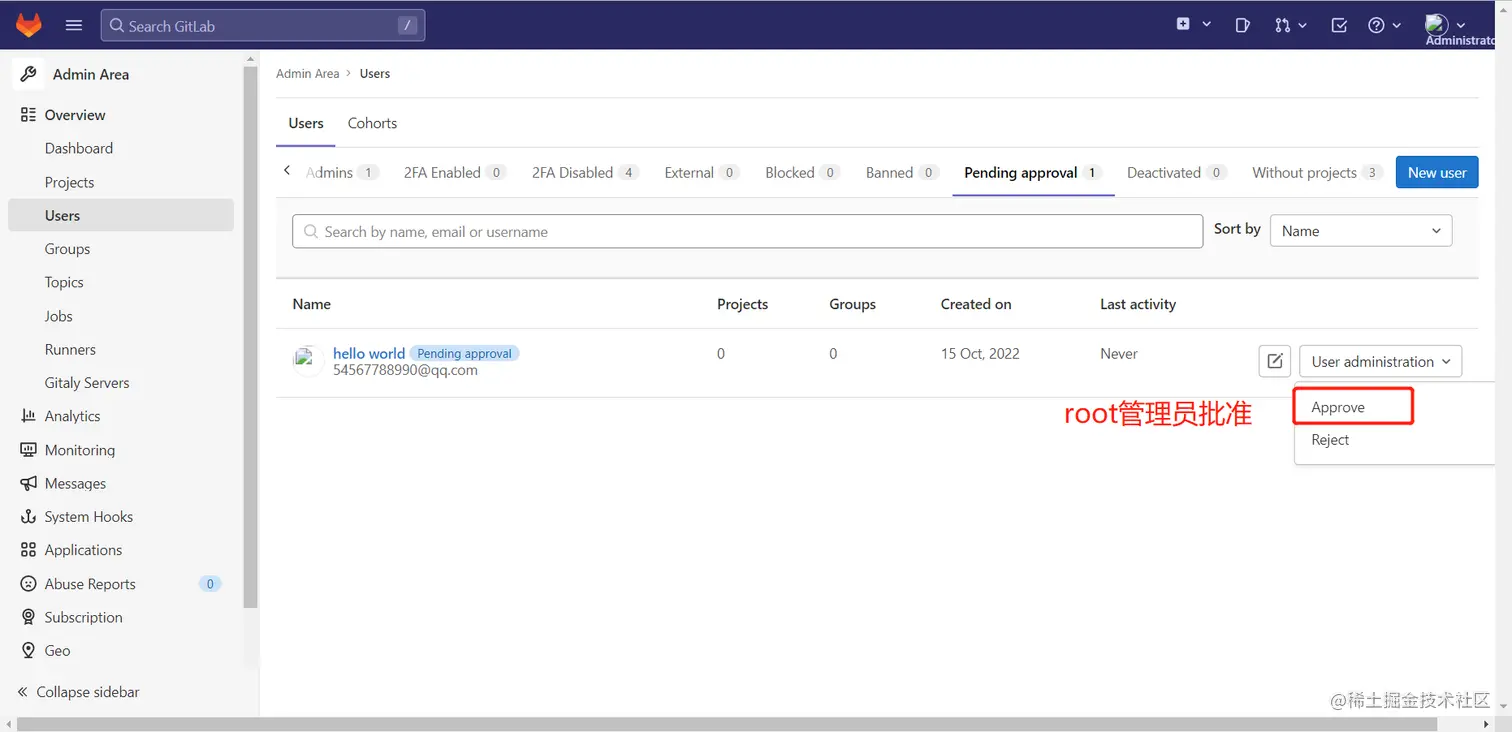Viewport: 1512px width, 732px height.
Task: Open the Deactivated filter tab
Action: click(1177, 172)
